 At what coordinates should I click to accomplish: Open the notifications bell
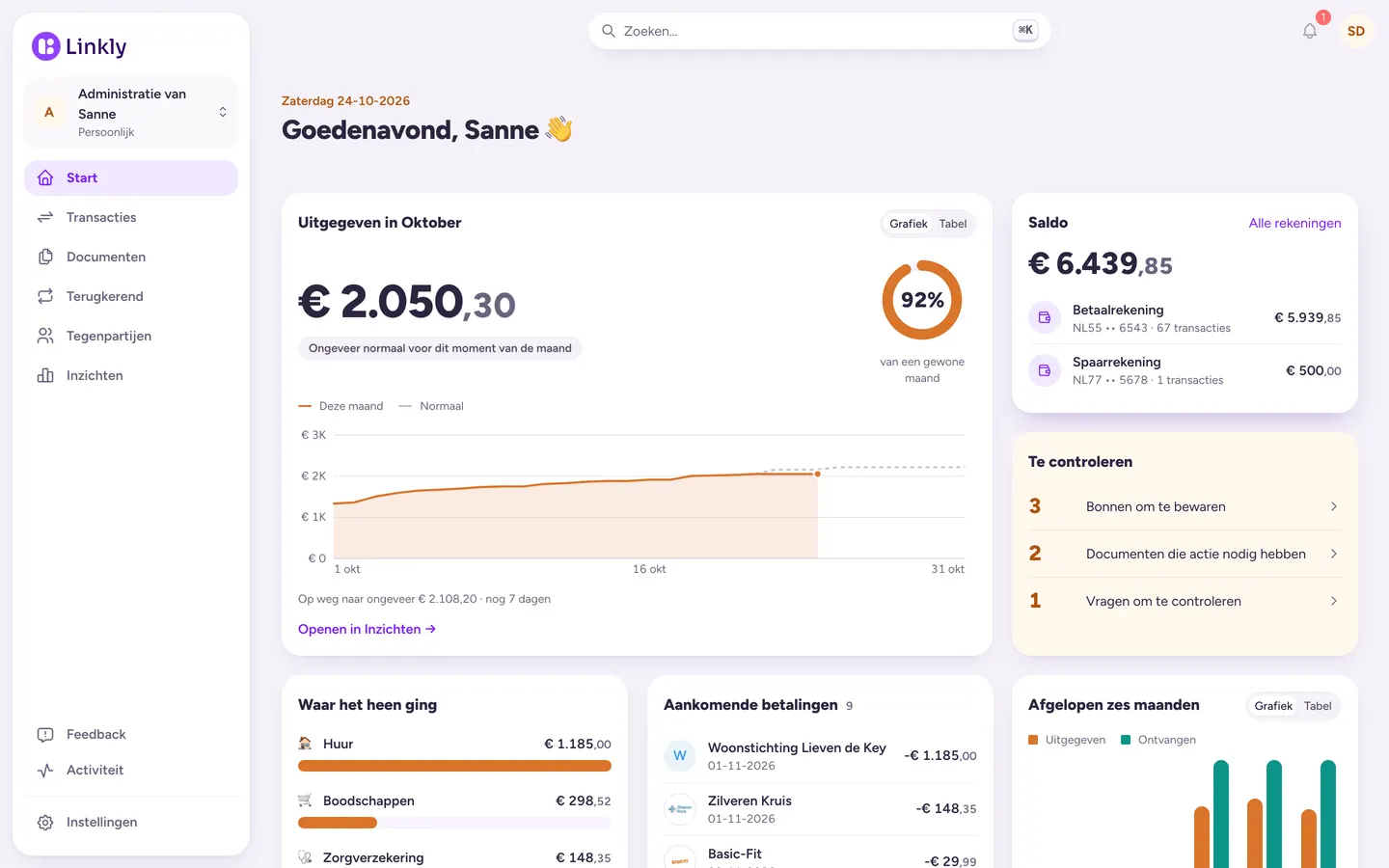click(1310, 31)
